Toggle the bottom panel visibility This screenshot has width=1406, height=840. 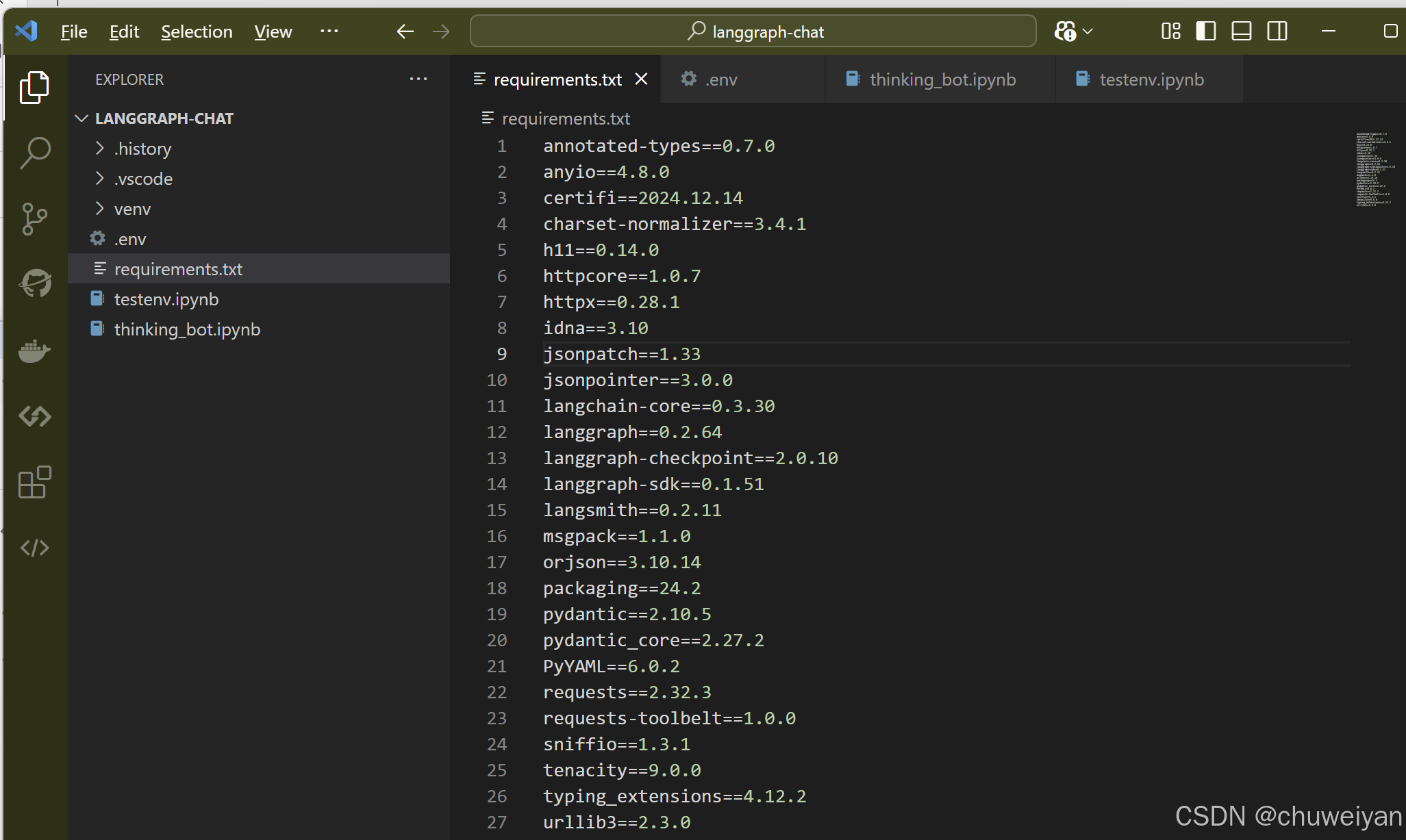[x=1241, y=31]
